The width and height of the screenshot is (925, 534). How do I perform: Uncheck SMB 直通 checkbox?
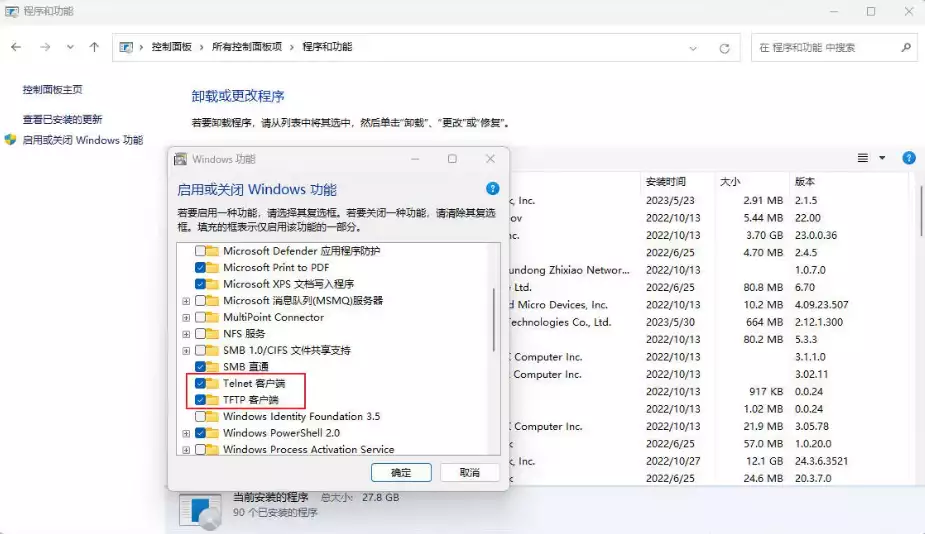[201, 366]
